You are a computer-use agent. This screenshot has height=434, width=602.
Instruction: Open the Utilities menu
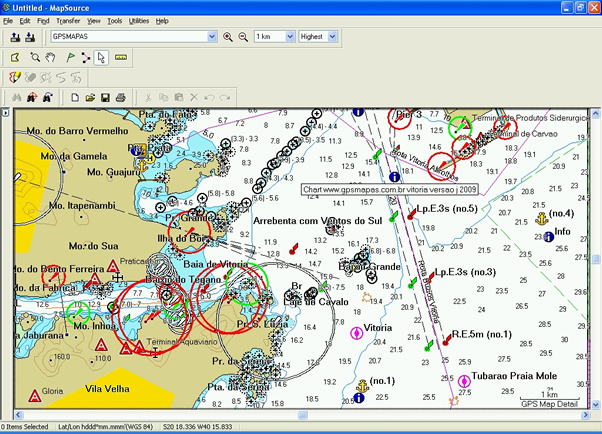point(139,20)
